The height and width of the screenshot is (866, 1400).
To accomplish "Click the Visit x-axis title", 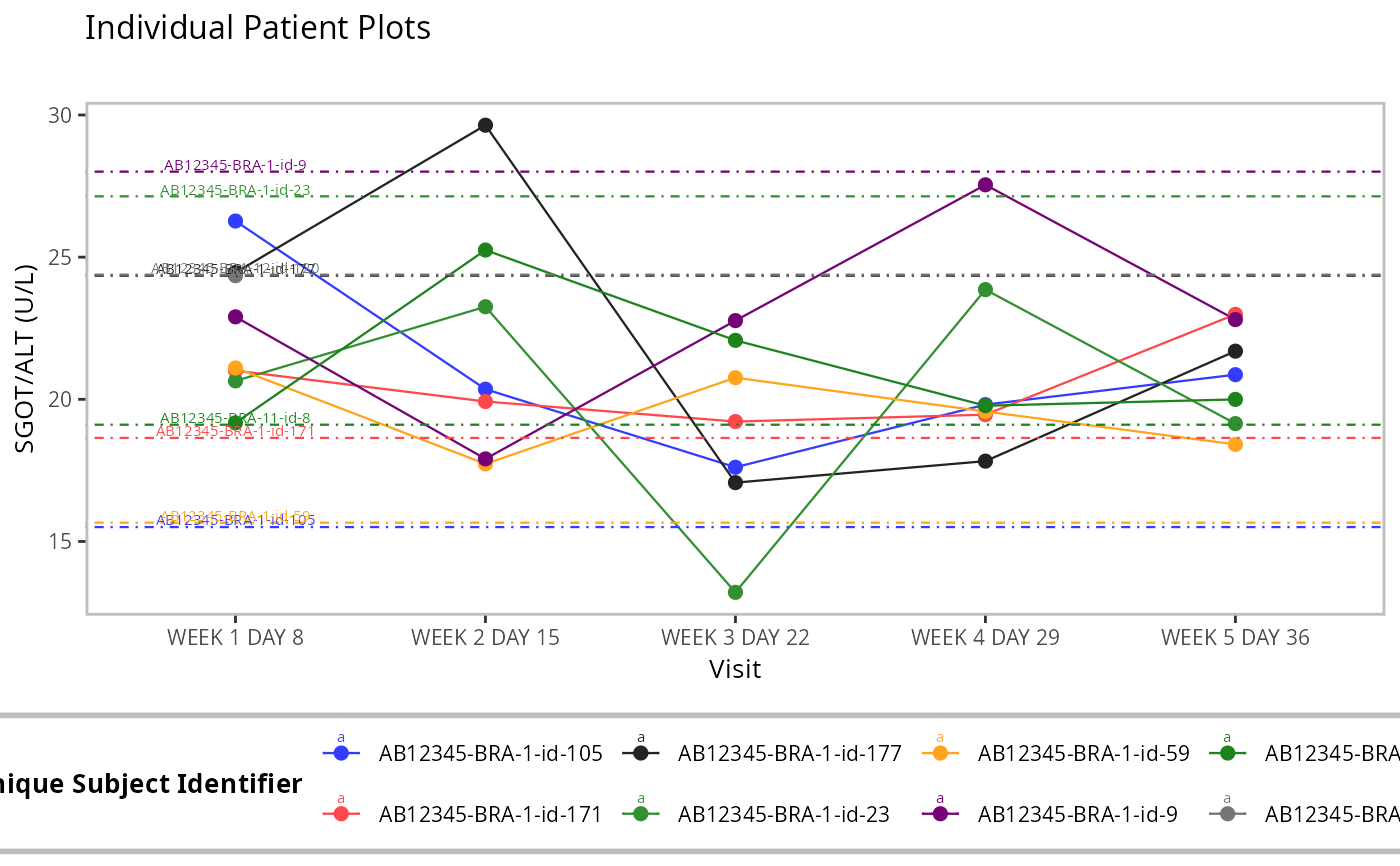I will (735, 669).
